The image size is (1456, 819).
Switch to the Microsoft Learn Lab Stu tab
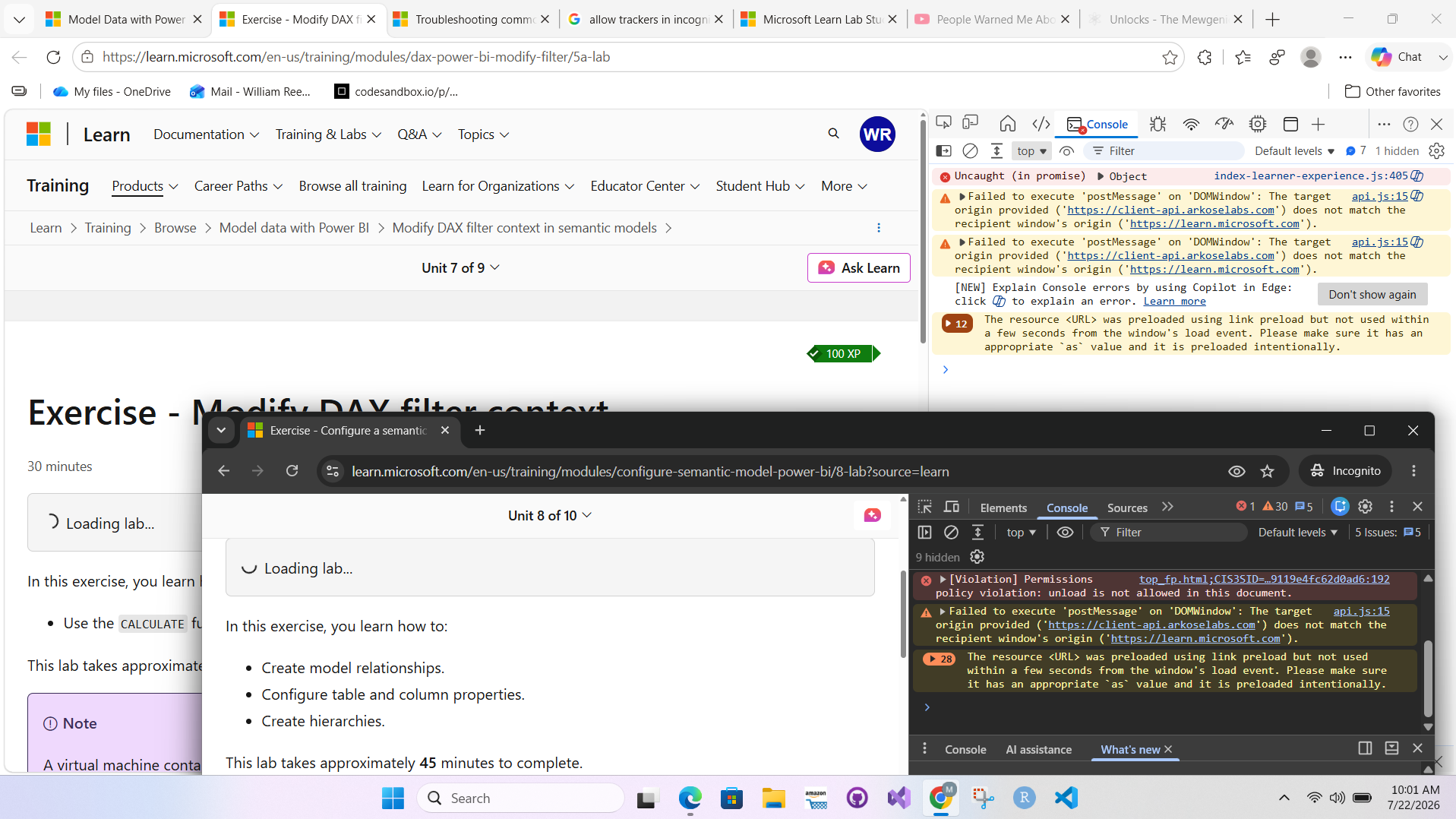(x=820, y=19)
